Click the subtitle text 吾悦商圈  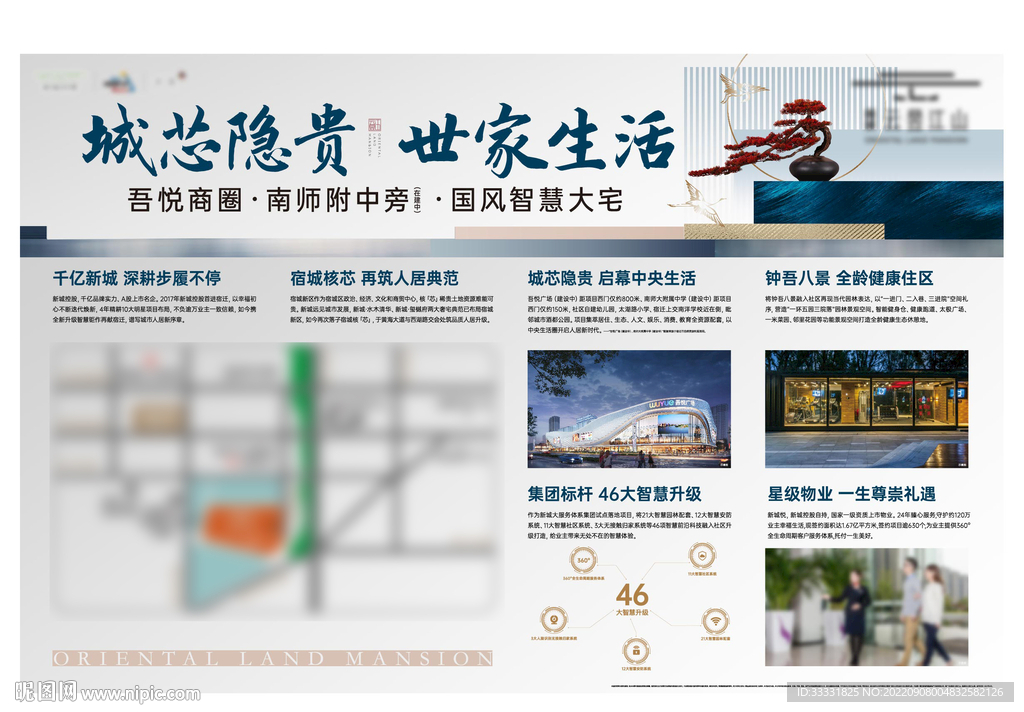tap(184, 200)
